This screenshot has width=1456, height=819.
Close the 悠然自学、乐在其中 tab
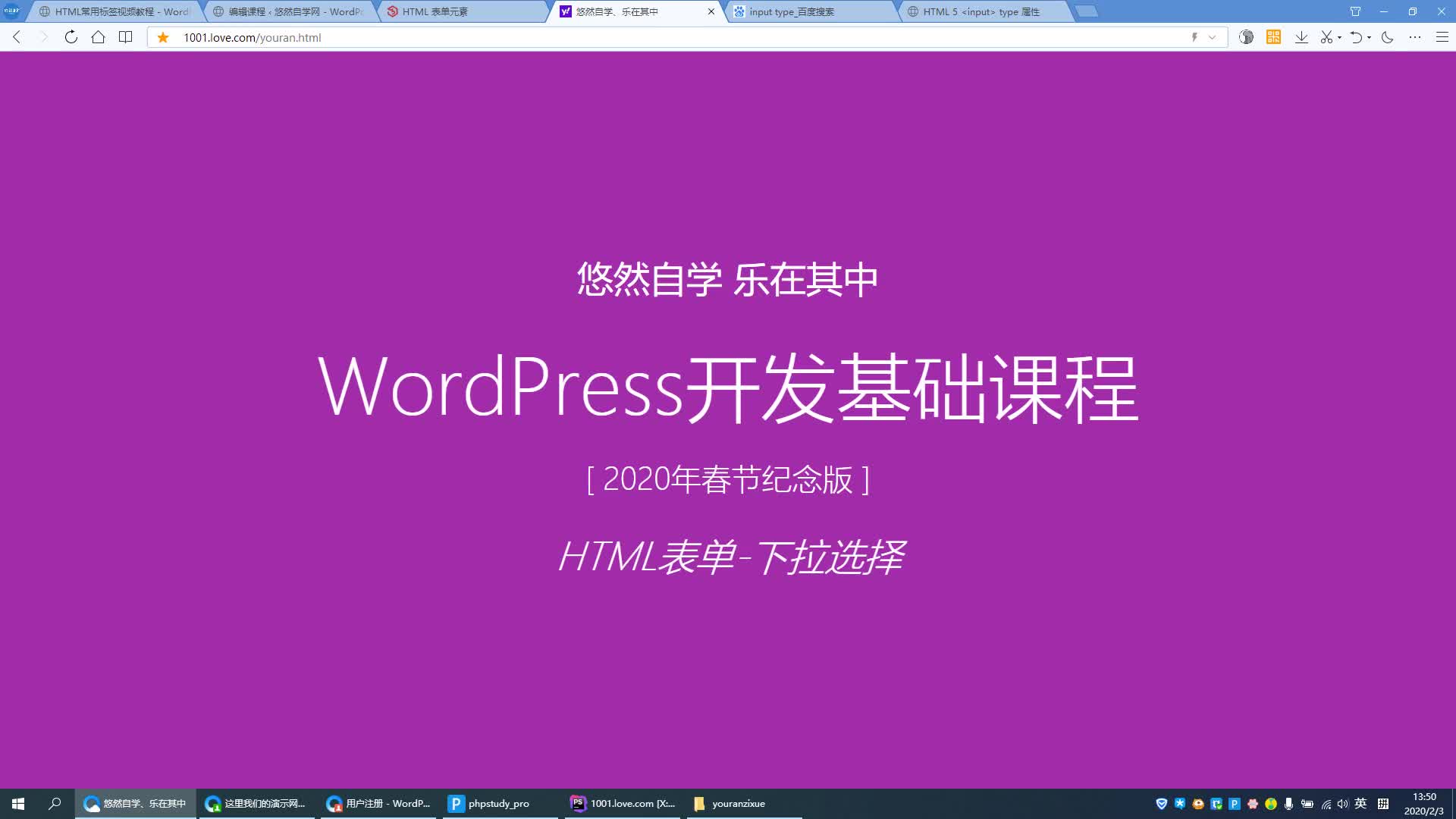[x=711, y=11]
